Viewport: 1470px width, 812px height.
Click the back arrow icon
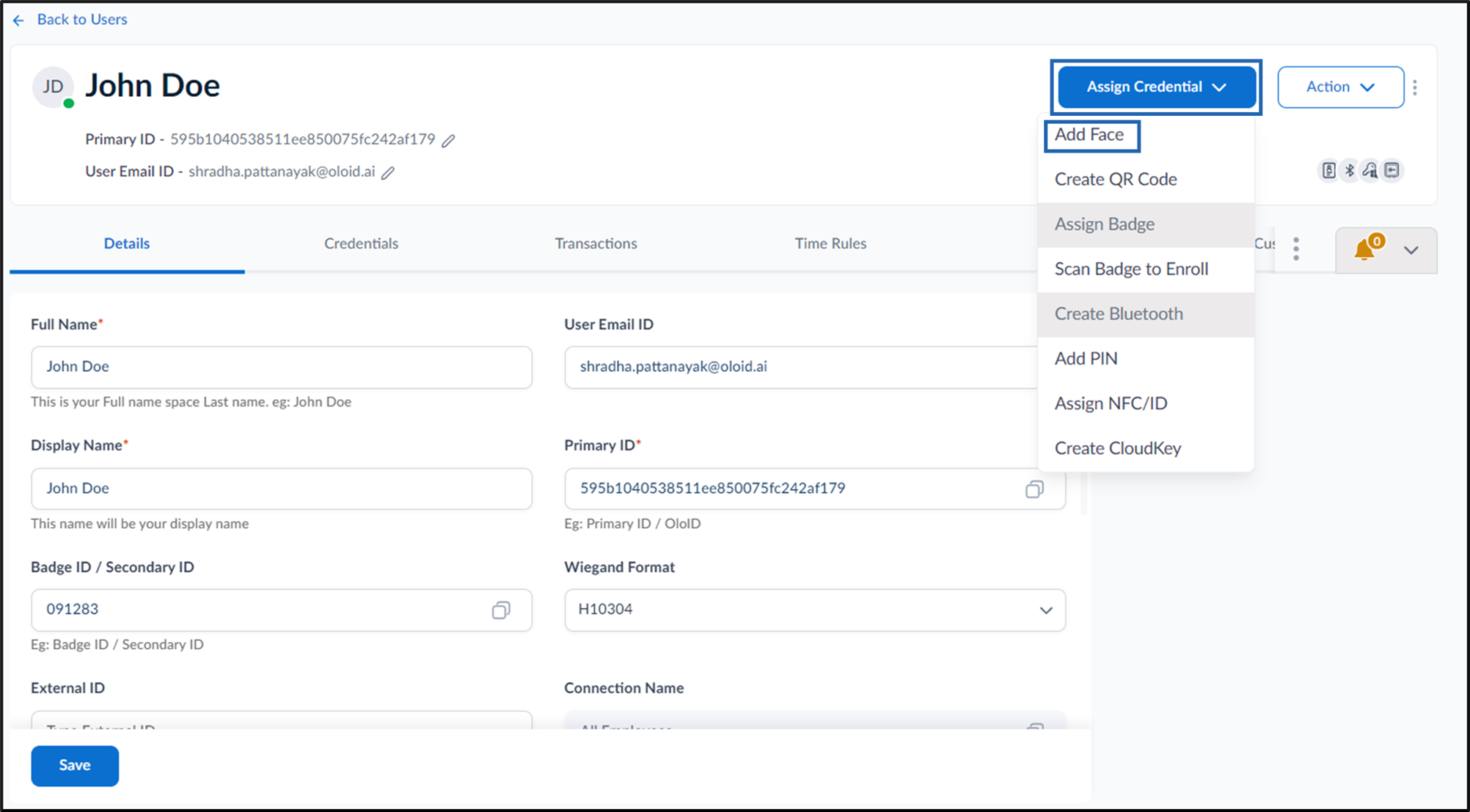(x=18, y=21)
